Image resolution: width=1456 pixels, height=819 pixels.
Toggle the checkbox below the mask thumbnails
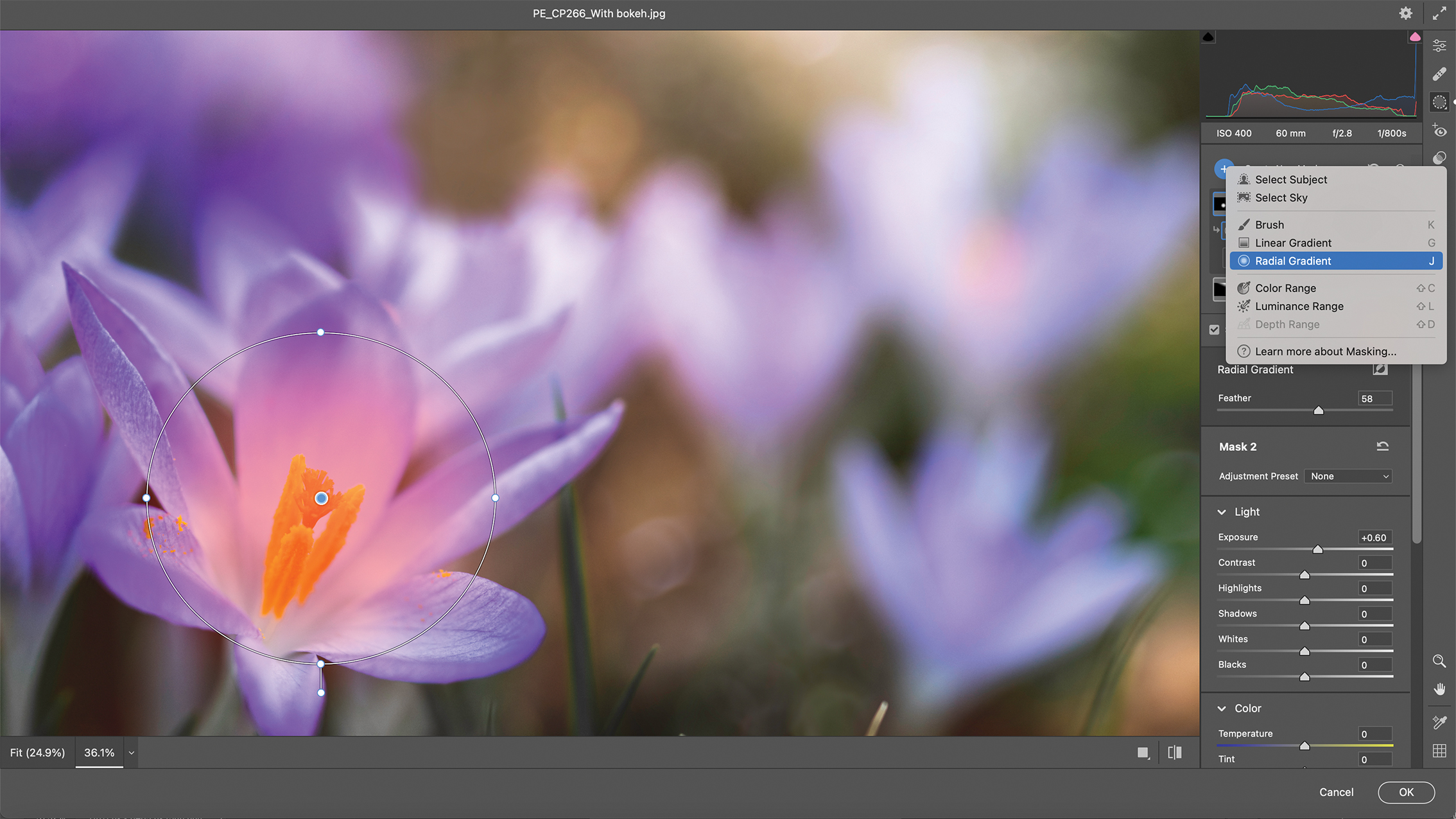1215,330
